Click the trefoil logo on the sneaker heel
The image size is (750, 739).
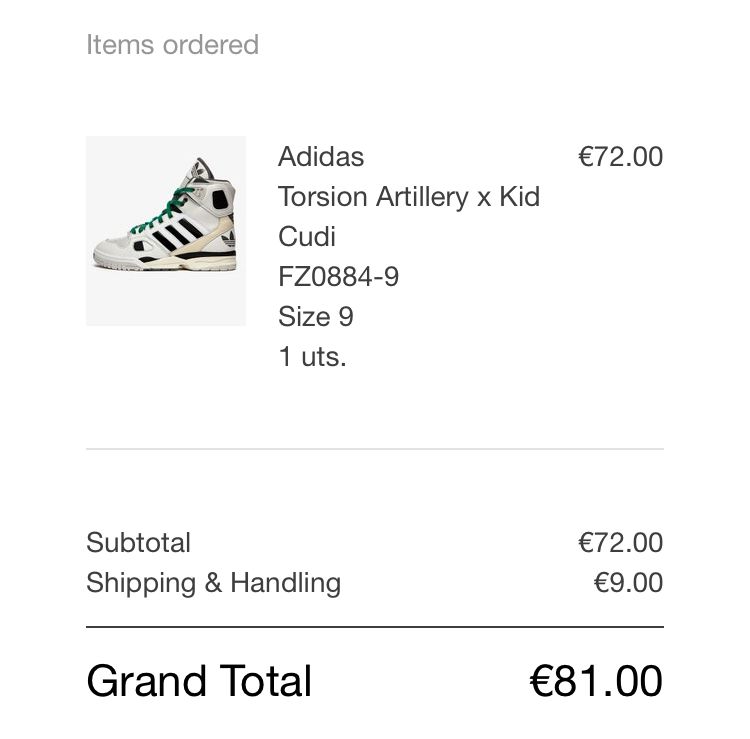[x=228, y=239]
